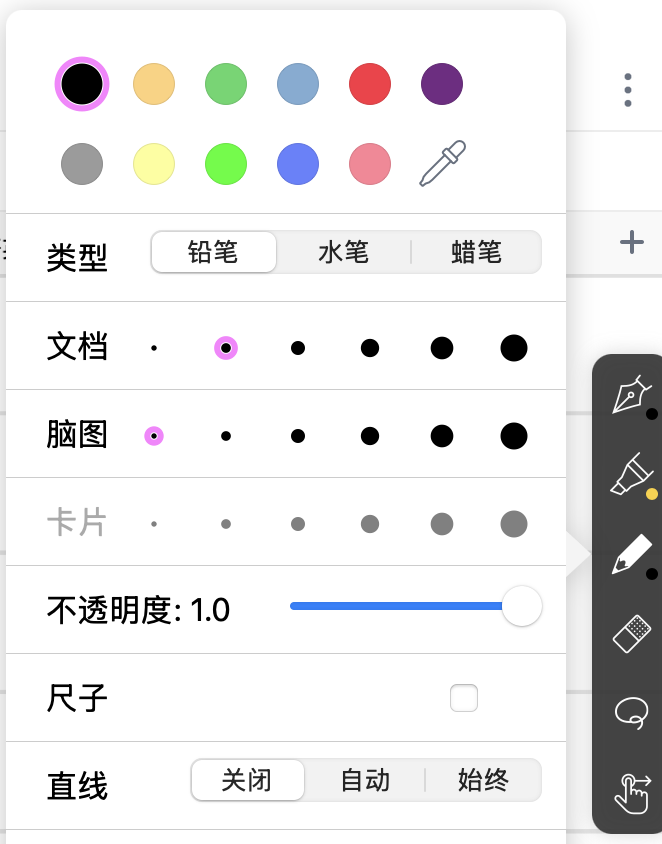This screenshot has height=844, width=662.
Task: Open the three-dot overflow menu
Action: pos(627,90)
